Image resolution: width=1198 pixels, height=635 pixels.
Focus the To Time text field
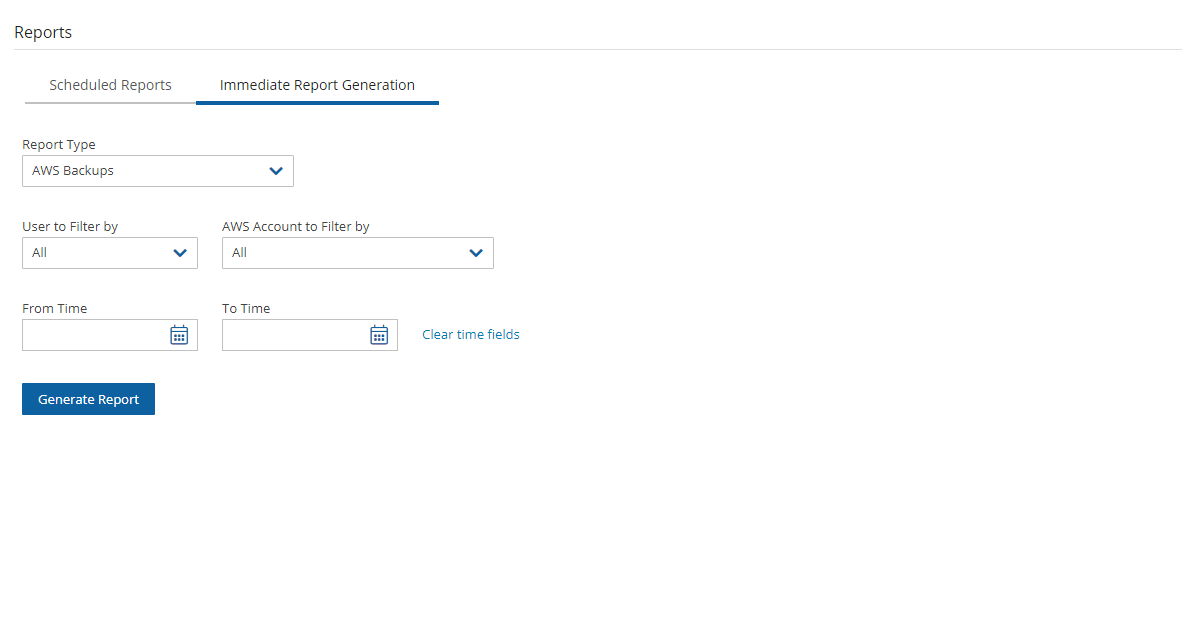[294, 335]
